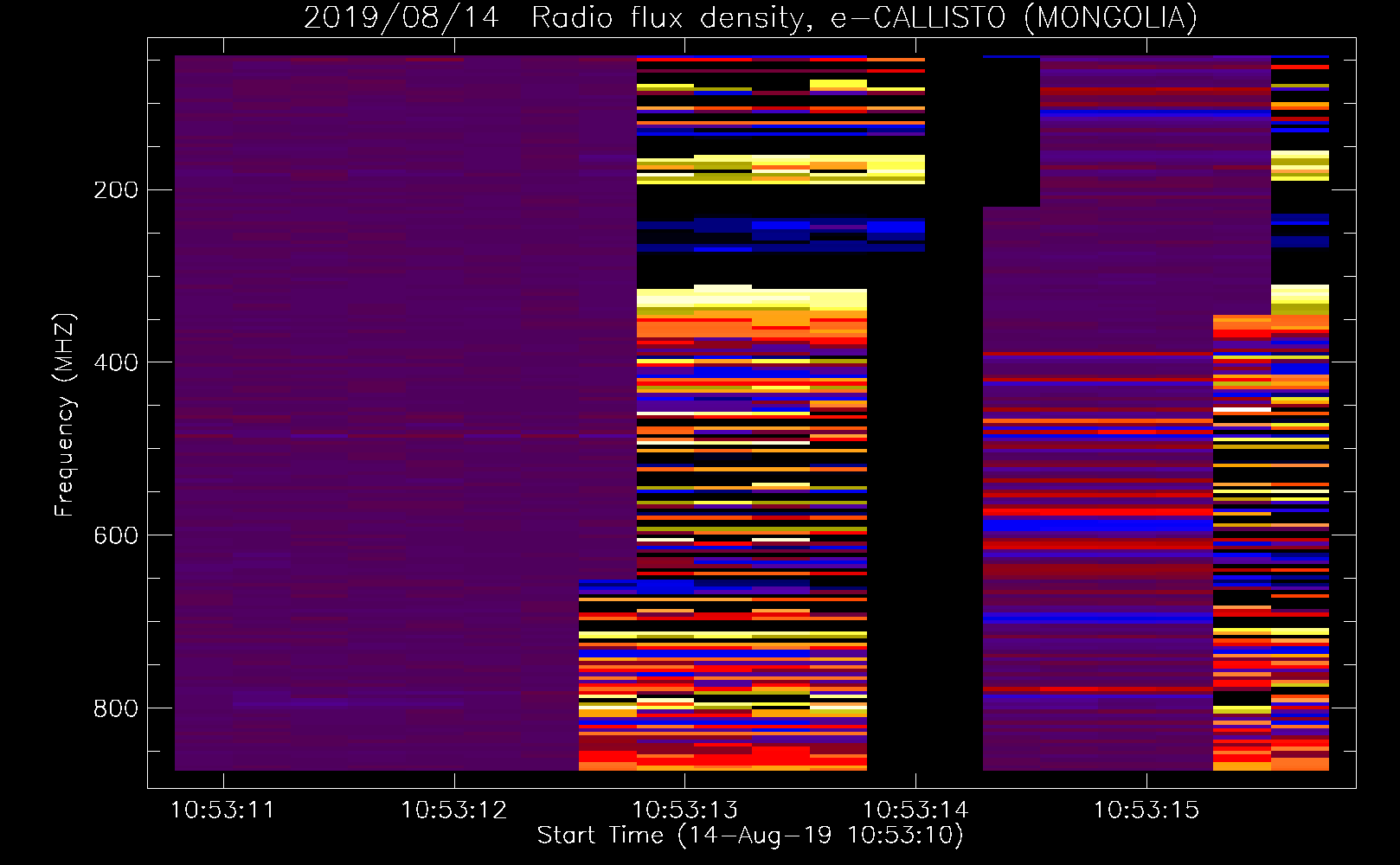Click the 10:53:13 time tick label

tap(684, 811)
